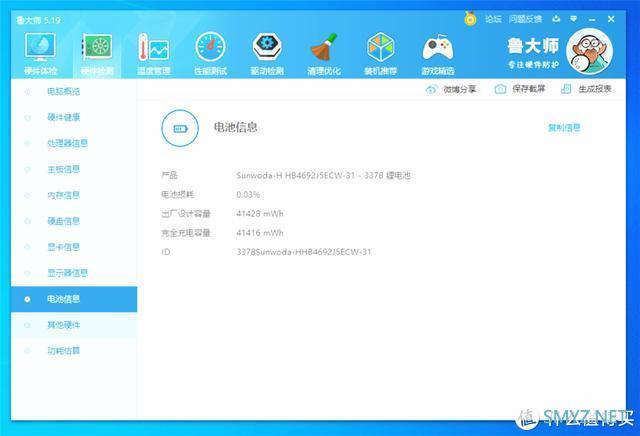This screenshot has height=436, width=640.
Task: Open the 游戏精选 gamepad icon
Action: tap(438, 54)
